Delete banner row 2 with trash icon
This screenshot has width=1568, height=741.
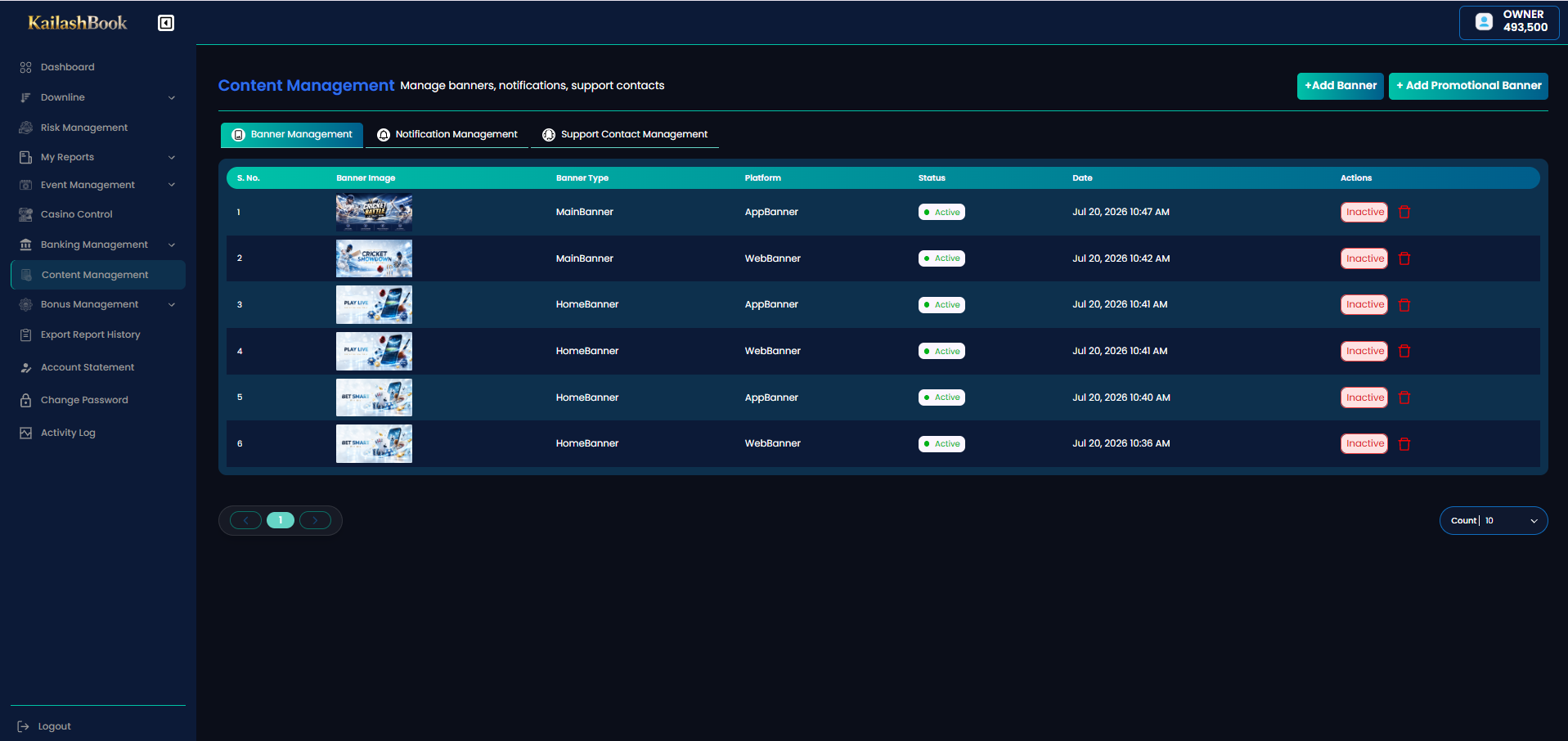(x=1404, y=258)
